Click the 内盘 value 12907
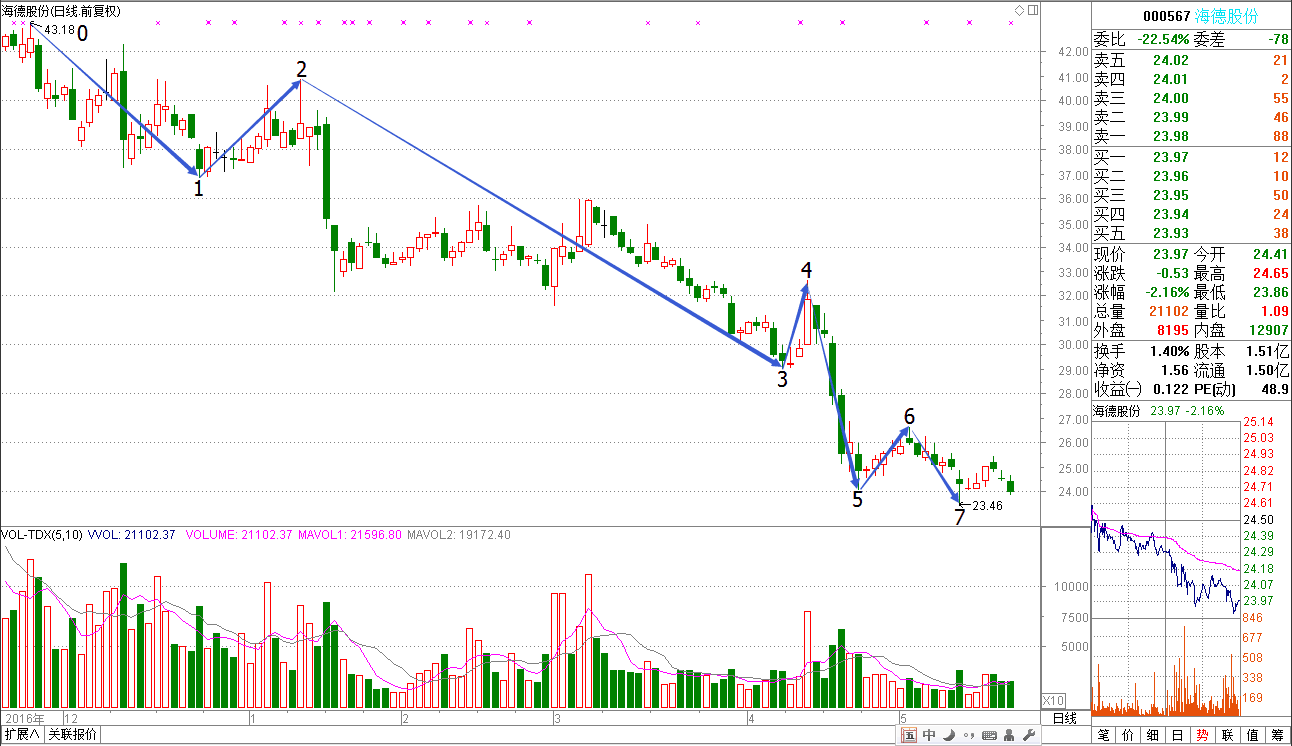 tap(1267, 332)
